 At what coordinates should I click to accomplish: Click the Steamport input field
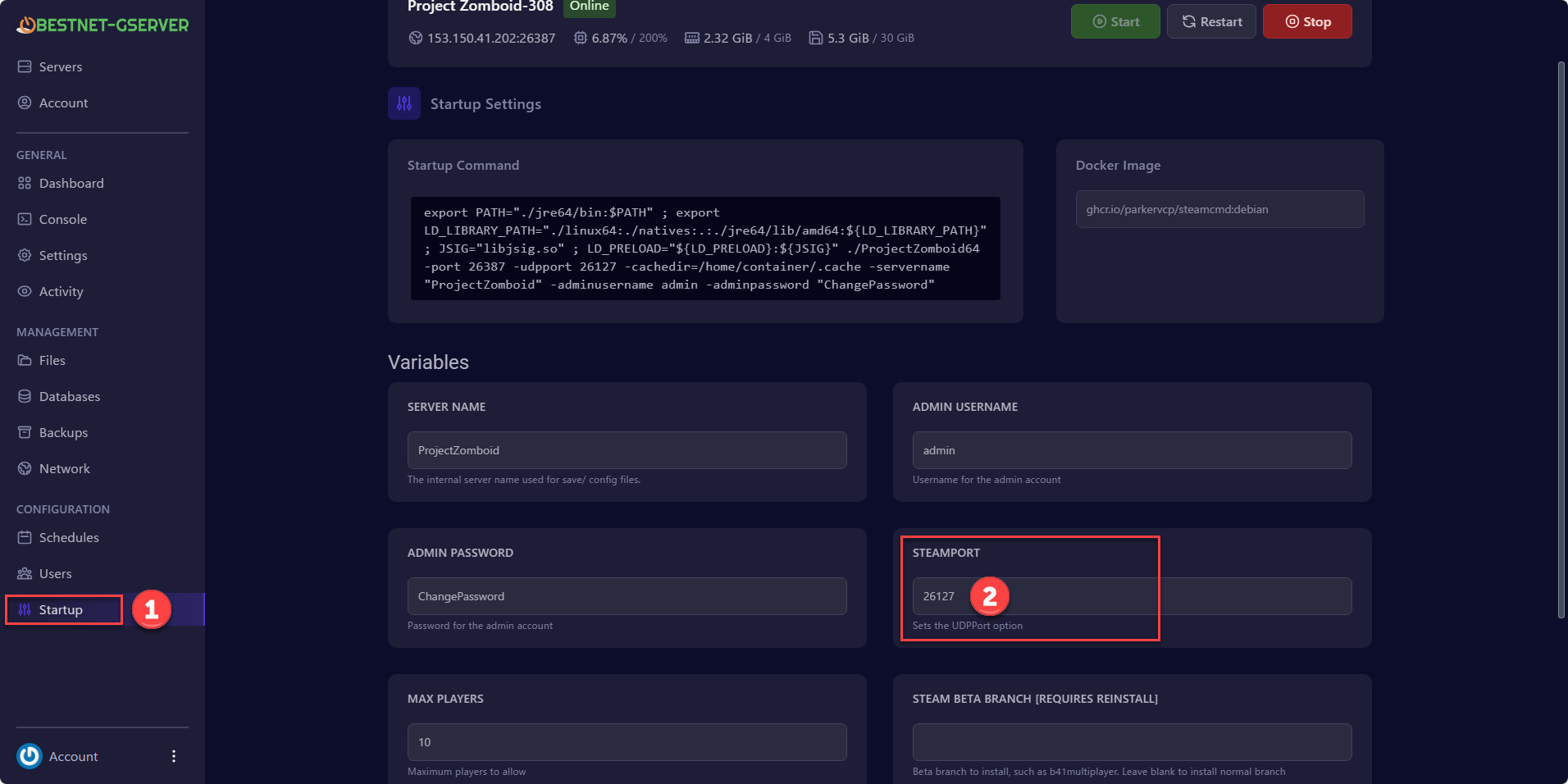click(x=1133, y=596)
